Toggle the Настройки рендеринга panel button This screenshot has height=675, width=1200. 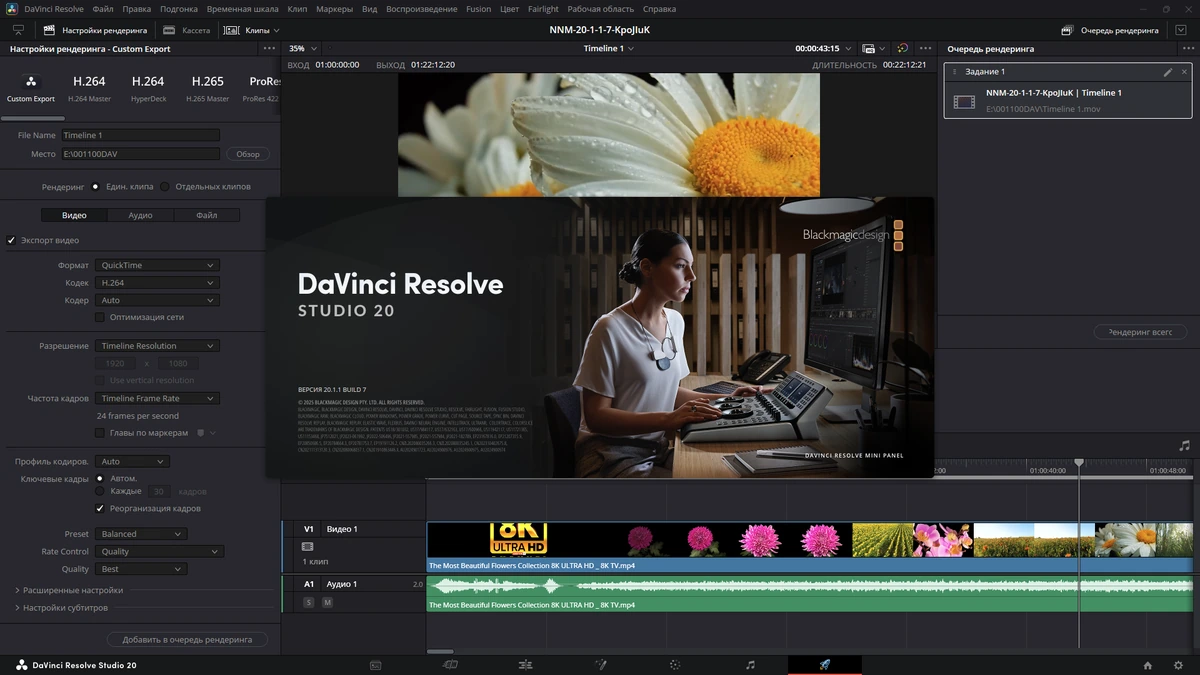(x=96, y=30)
